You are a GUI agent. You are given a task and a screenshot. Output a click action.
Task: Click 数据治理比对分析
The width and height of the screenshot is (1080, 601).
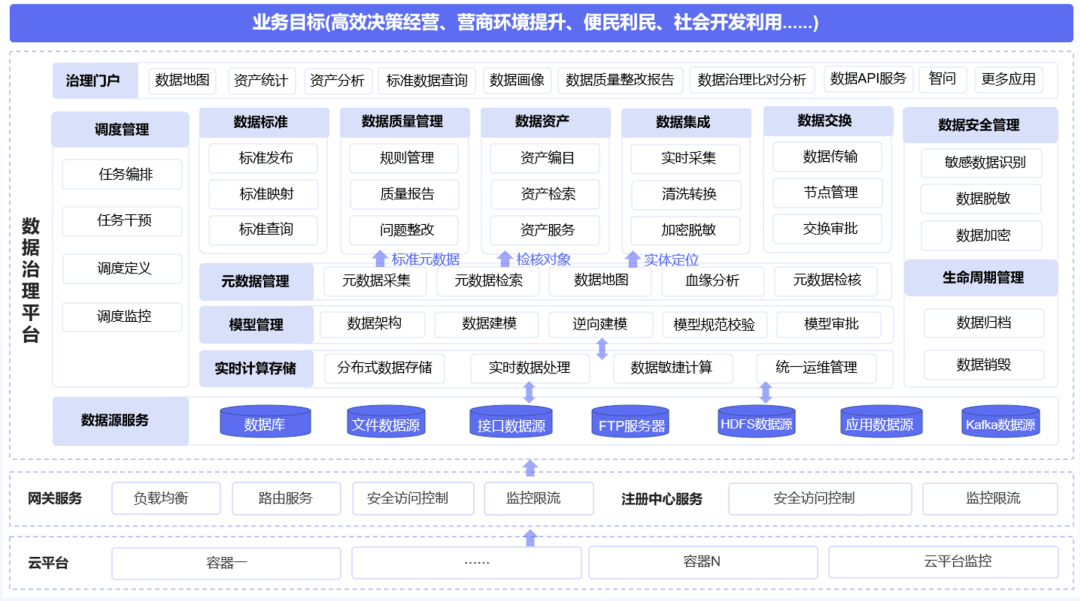point(751,80)
